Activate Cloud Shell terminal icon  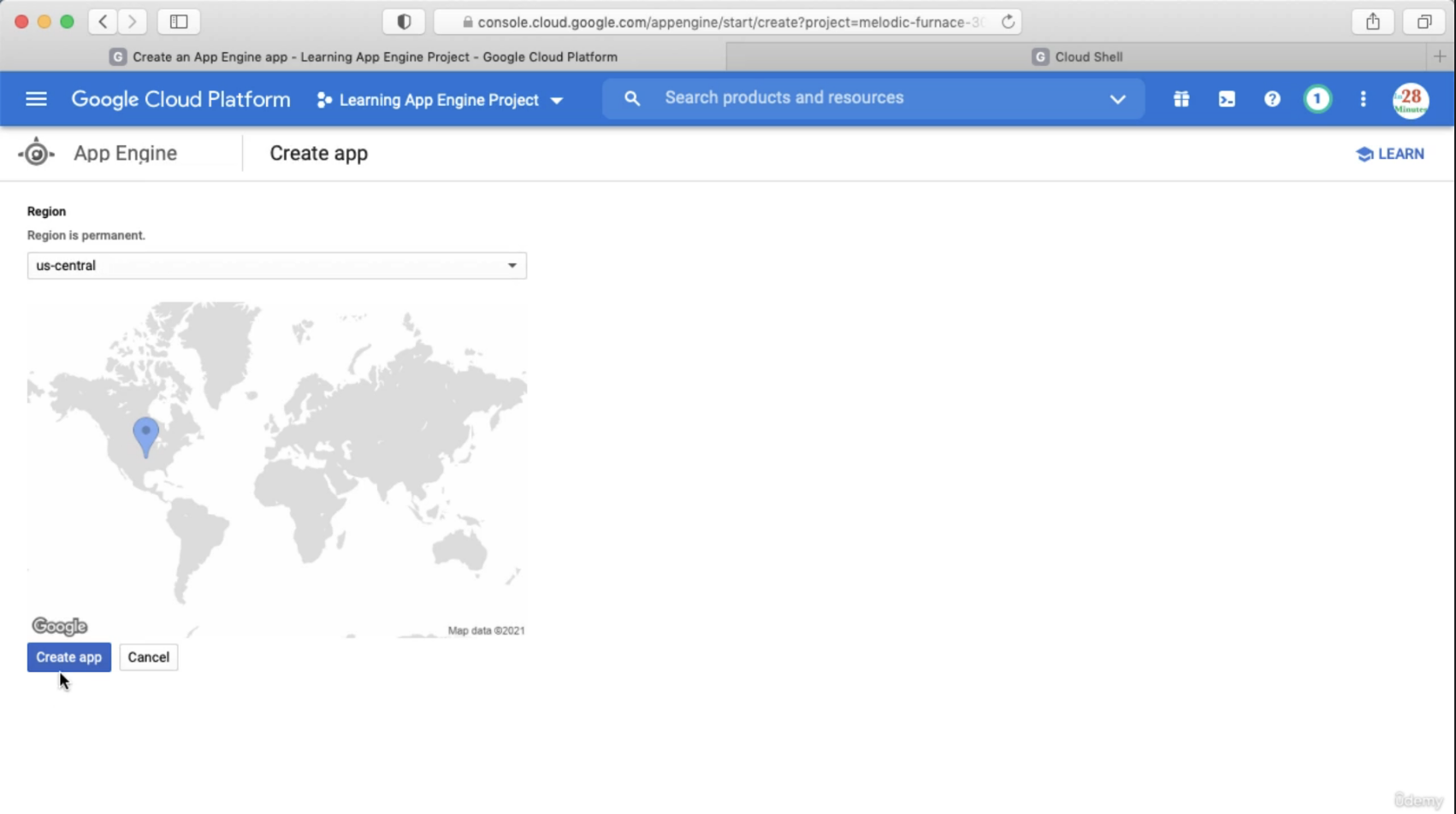click(x=1227, y=99)
